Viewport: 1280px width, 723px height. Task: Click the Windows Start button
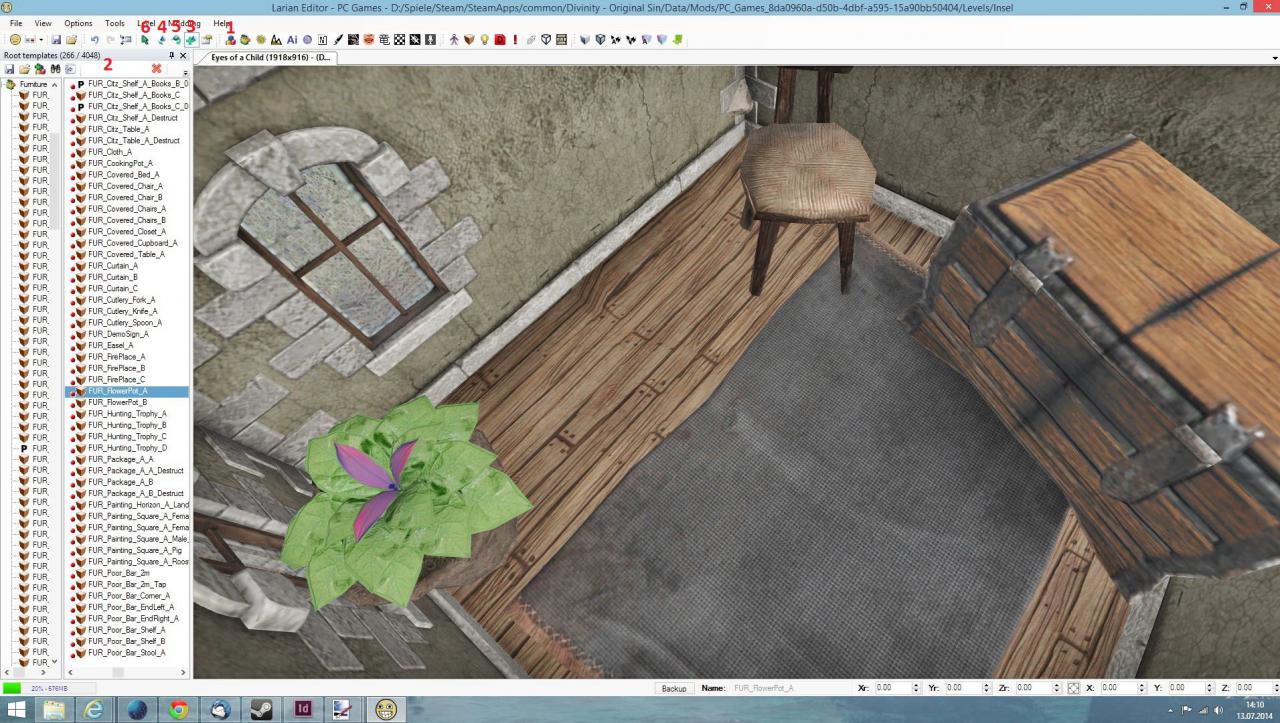coord(17,709)
